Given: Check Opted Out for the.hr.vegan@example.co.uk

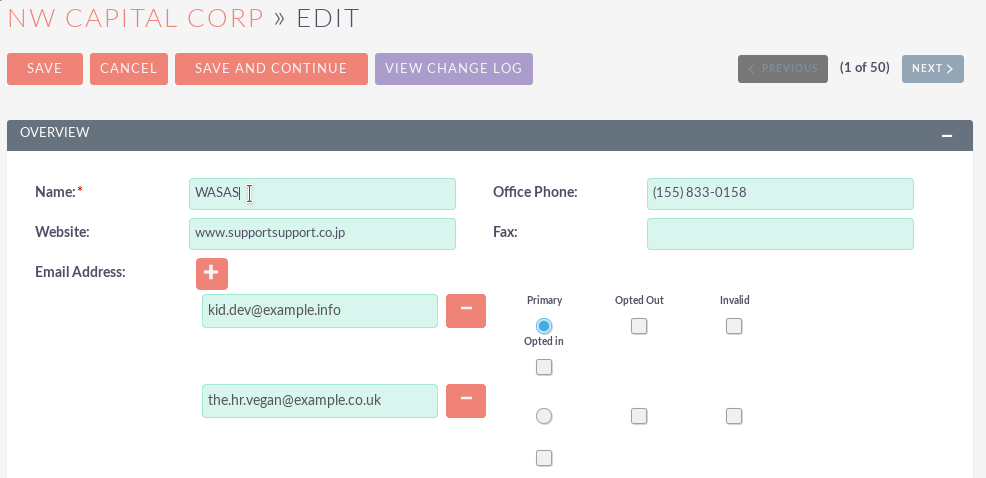Looking at the screenshot, I should 639,416.
